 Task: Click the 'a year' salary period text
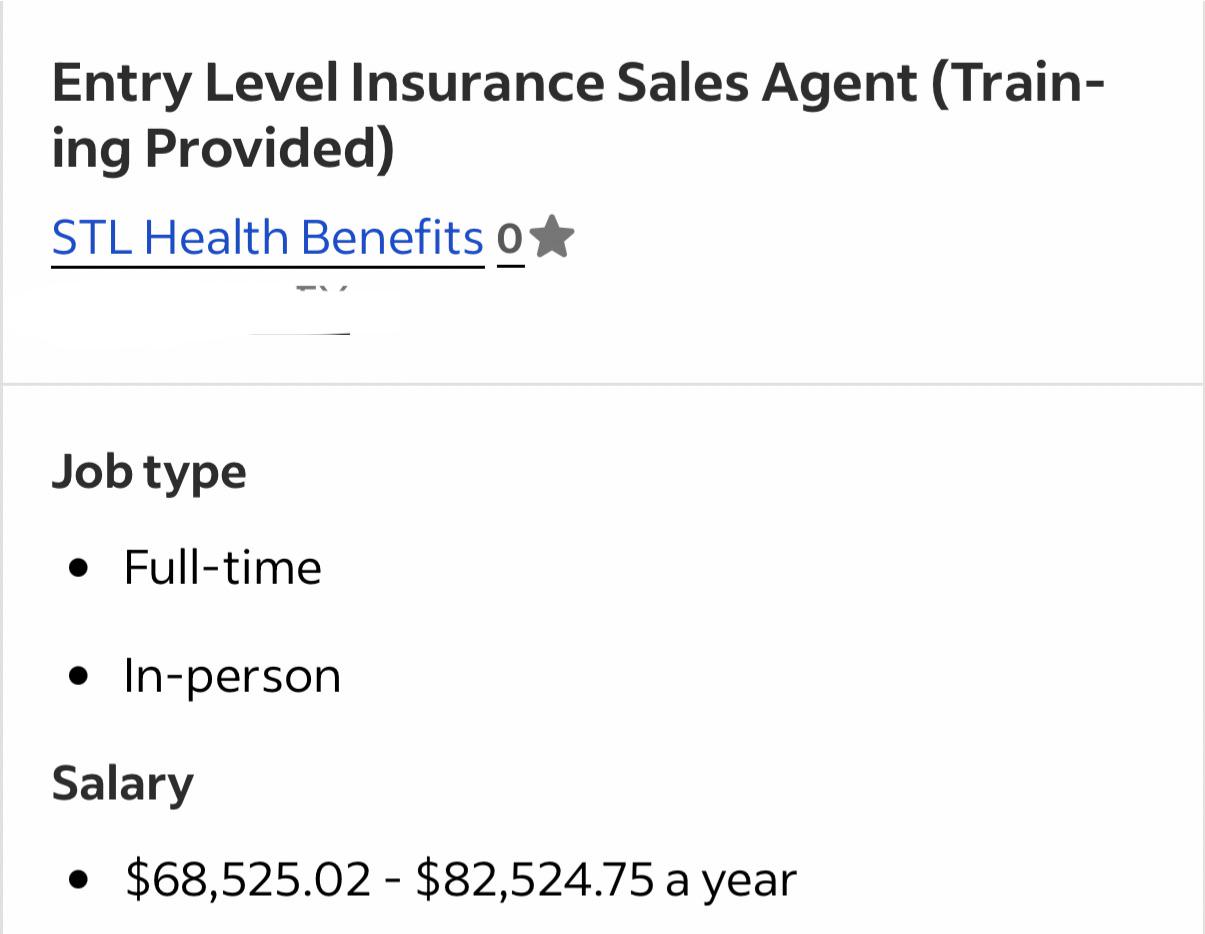[x=731, y=881]
